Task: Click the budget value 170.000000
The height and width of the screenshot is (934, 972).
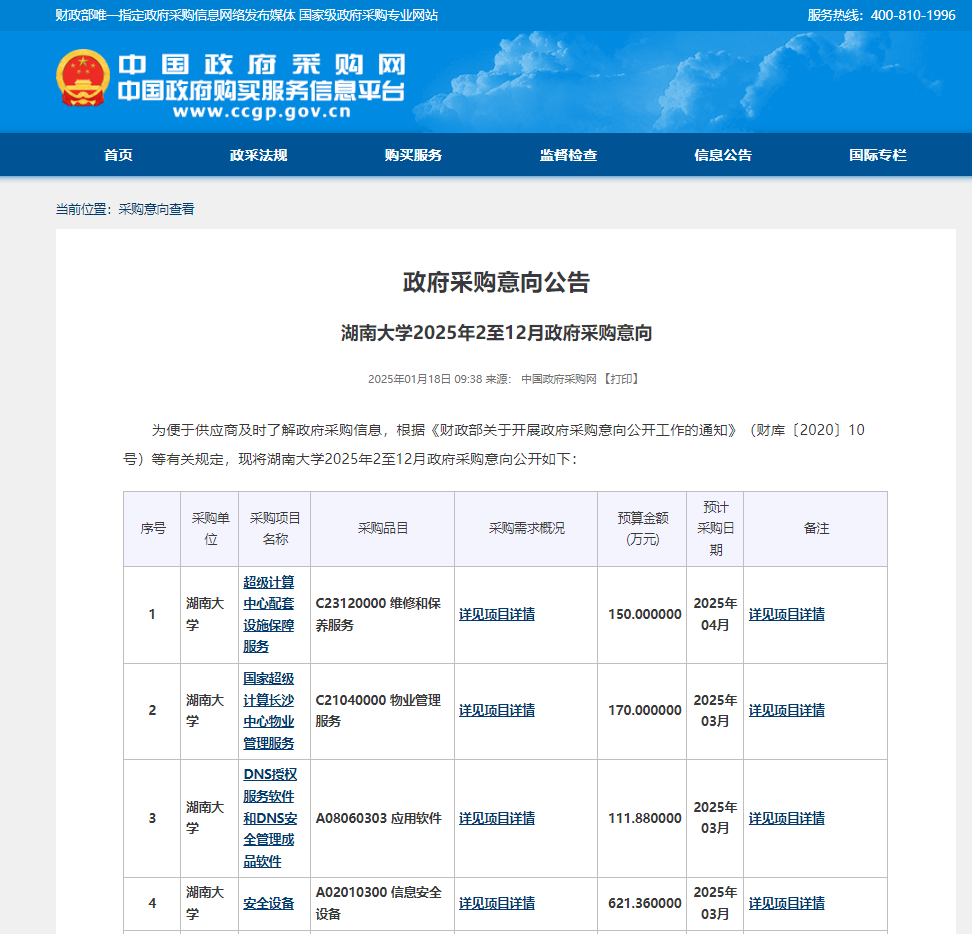Action: 645,710
